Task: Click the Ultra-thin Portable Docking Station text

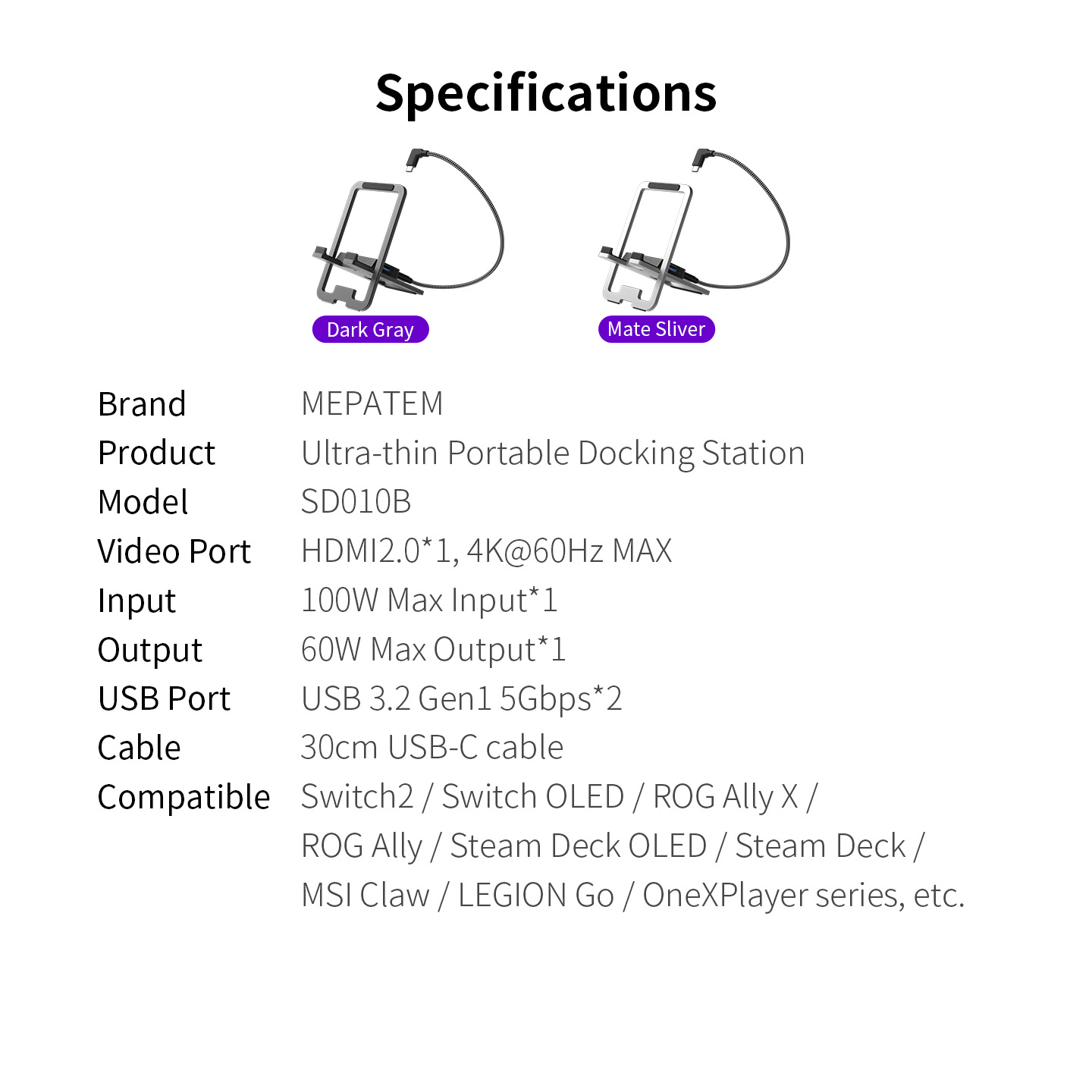Action: (x=552, y=453)
